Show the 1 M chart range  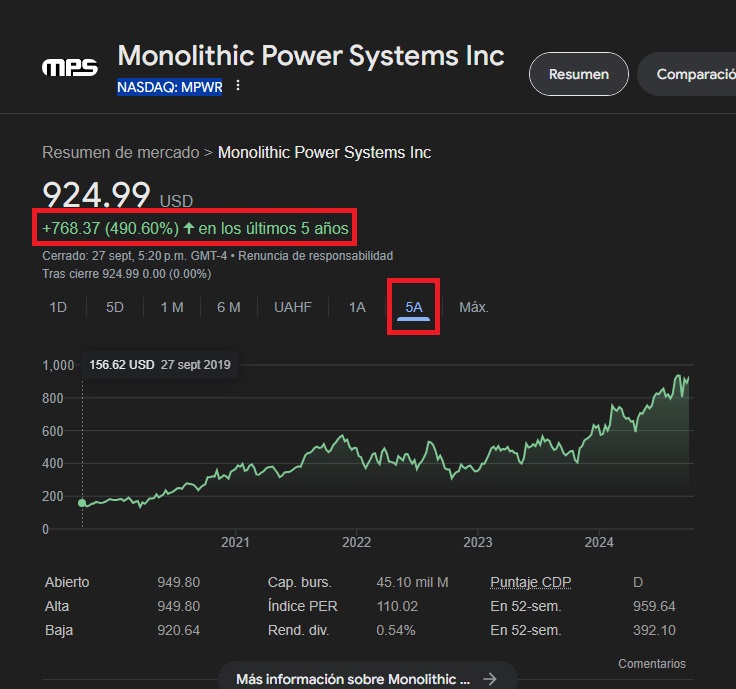click(x=172, y=307)
